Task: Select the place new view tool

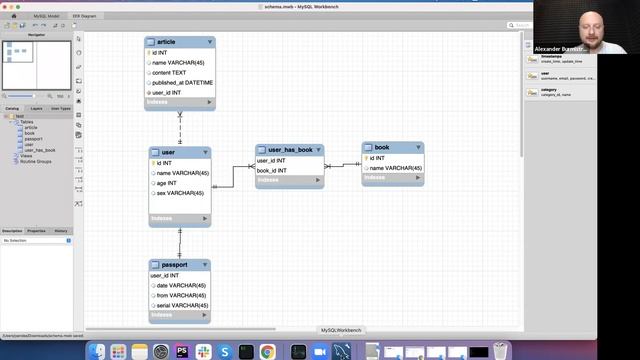Action: coord(79,125)
